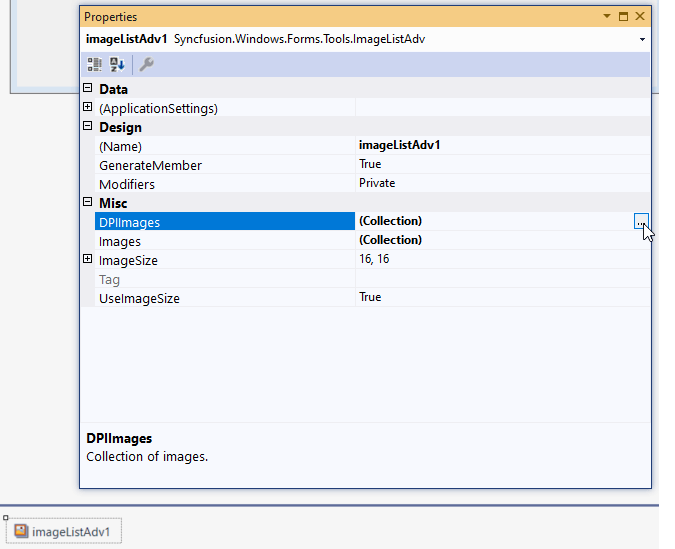
Task: Click the empty Tag value field
Action: pyautogui.click(x=502, y=278)
